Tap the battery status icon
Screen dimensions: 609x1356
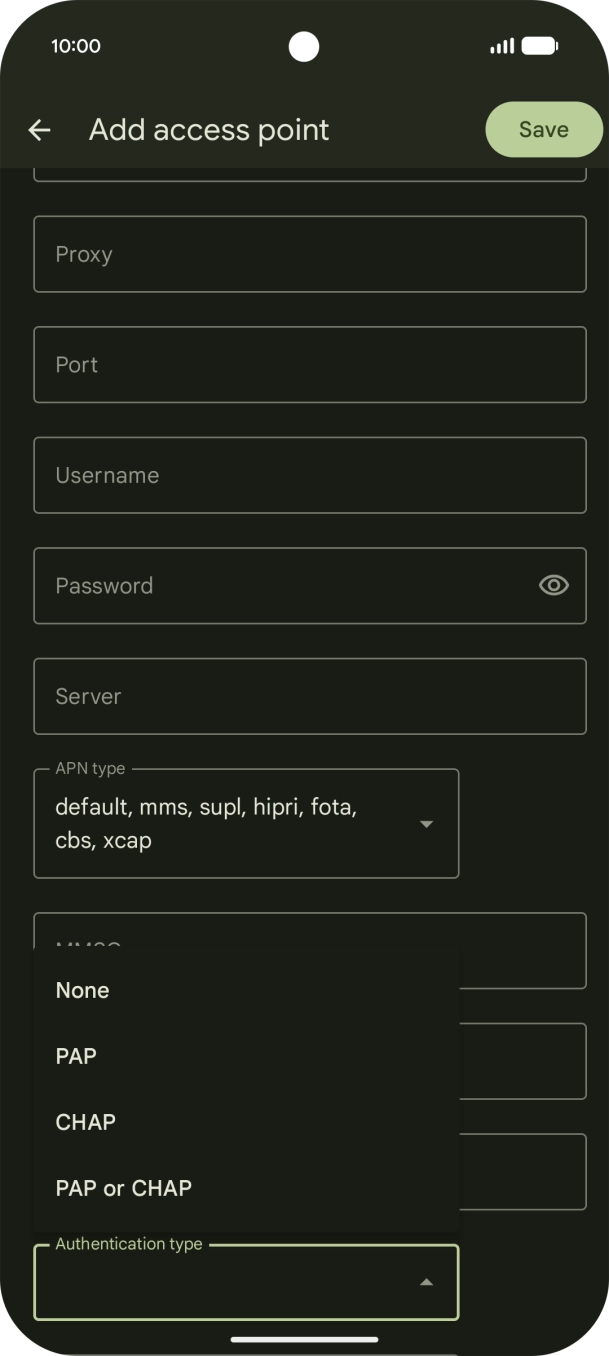(539, 46)
